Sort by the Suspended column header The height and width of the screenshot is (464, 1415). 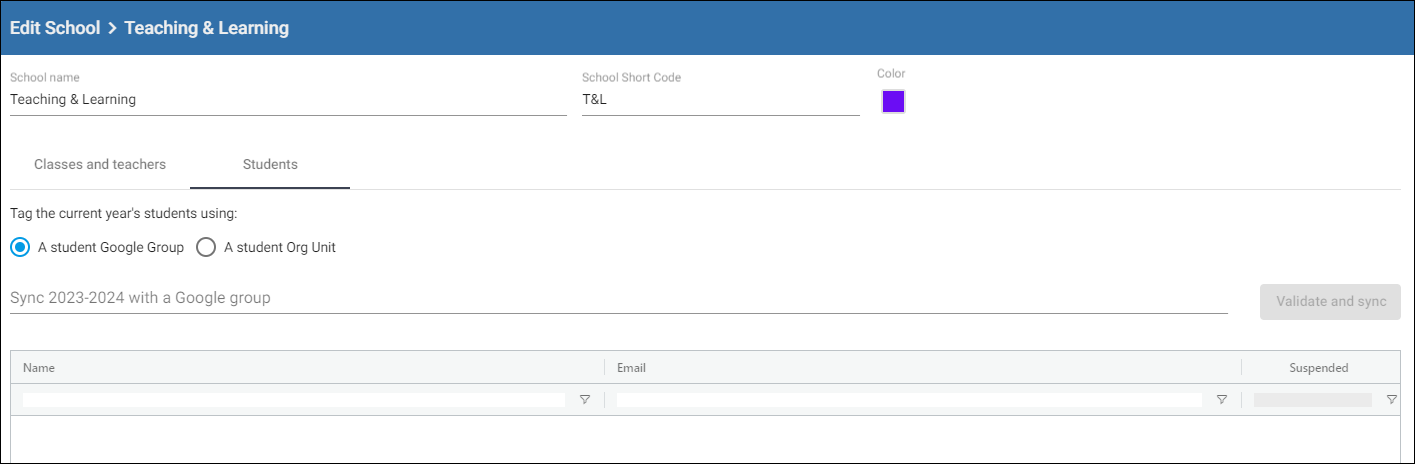tap(1320, 368)
